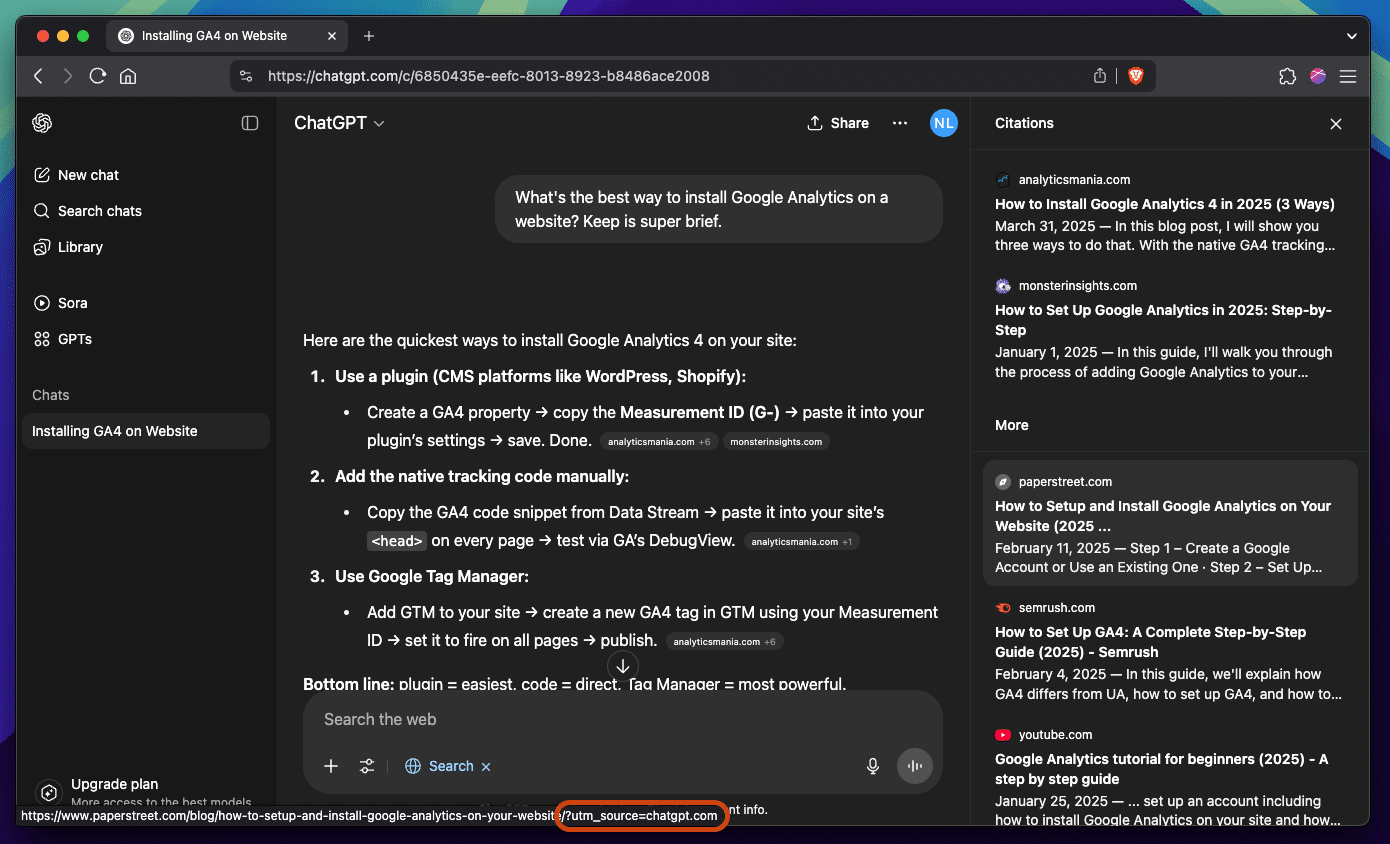The image size is (1390, 844).
Task: Click Upgrade plan
Action: [114, 784]
